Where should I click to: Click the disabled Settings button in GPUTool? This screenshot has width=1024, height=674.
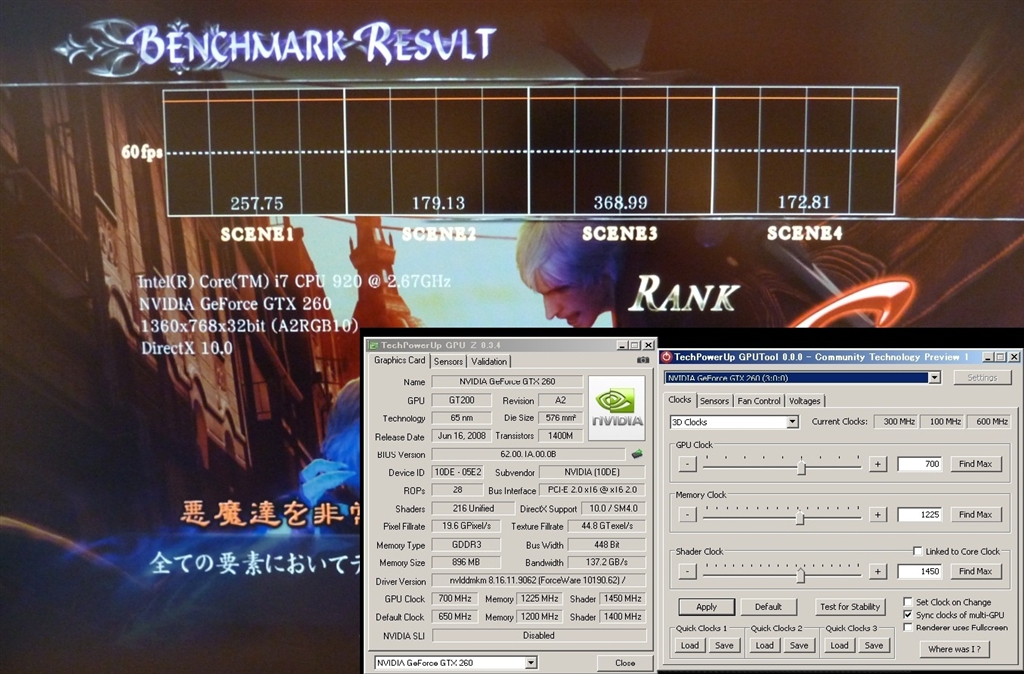point(982,377)
